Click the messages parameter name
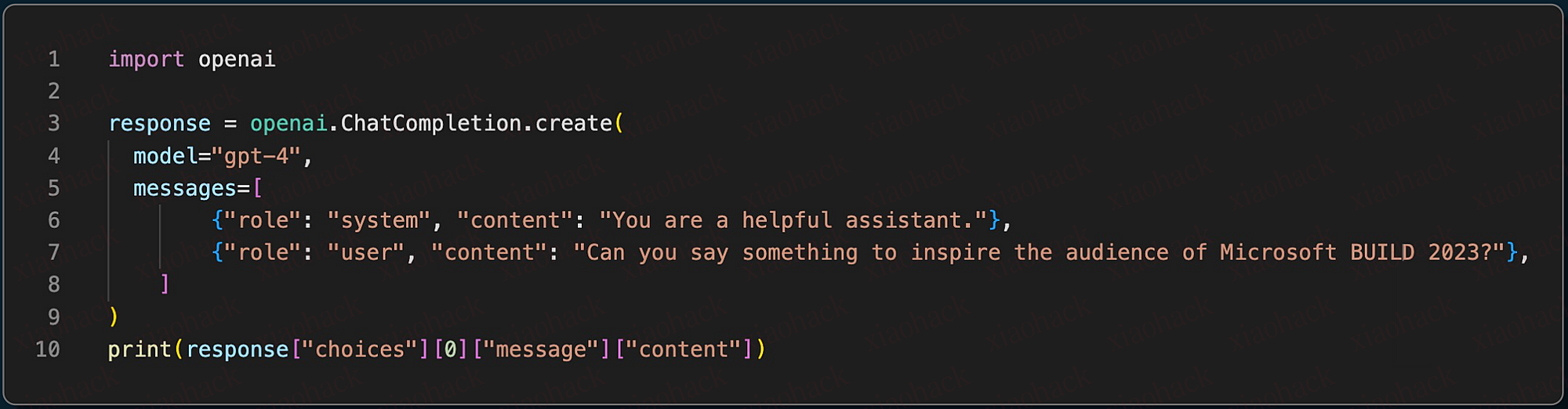The width and height of the screenshot is (1568, 409). pyautogui.click(x=185, y=189)
